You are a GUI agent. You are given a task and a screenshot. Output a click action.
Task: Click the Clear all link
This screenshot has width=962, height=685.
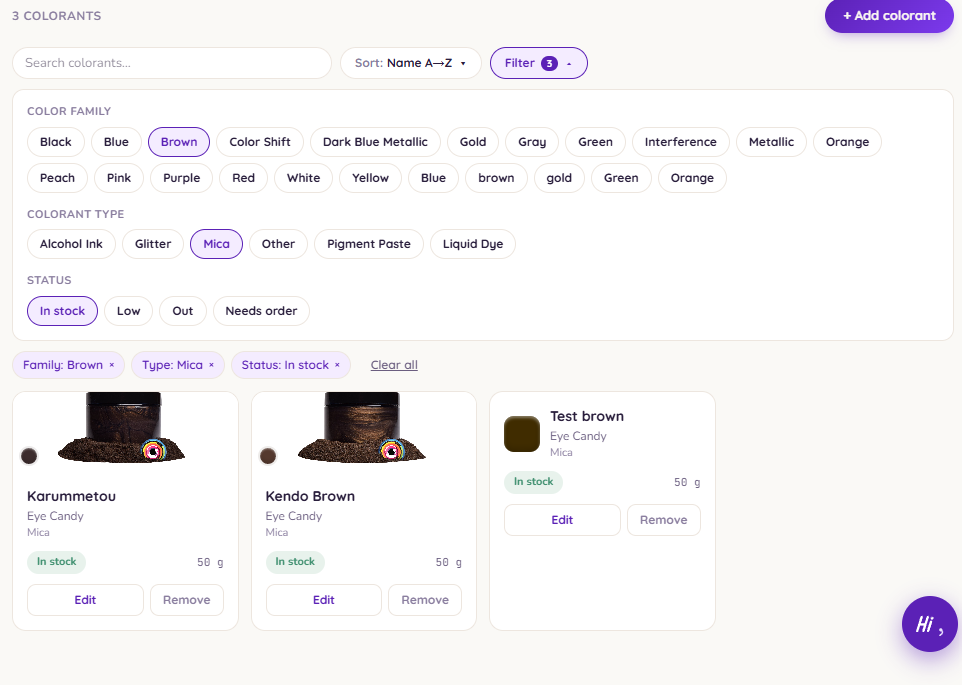394,365
